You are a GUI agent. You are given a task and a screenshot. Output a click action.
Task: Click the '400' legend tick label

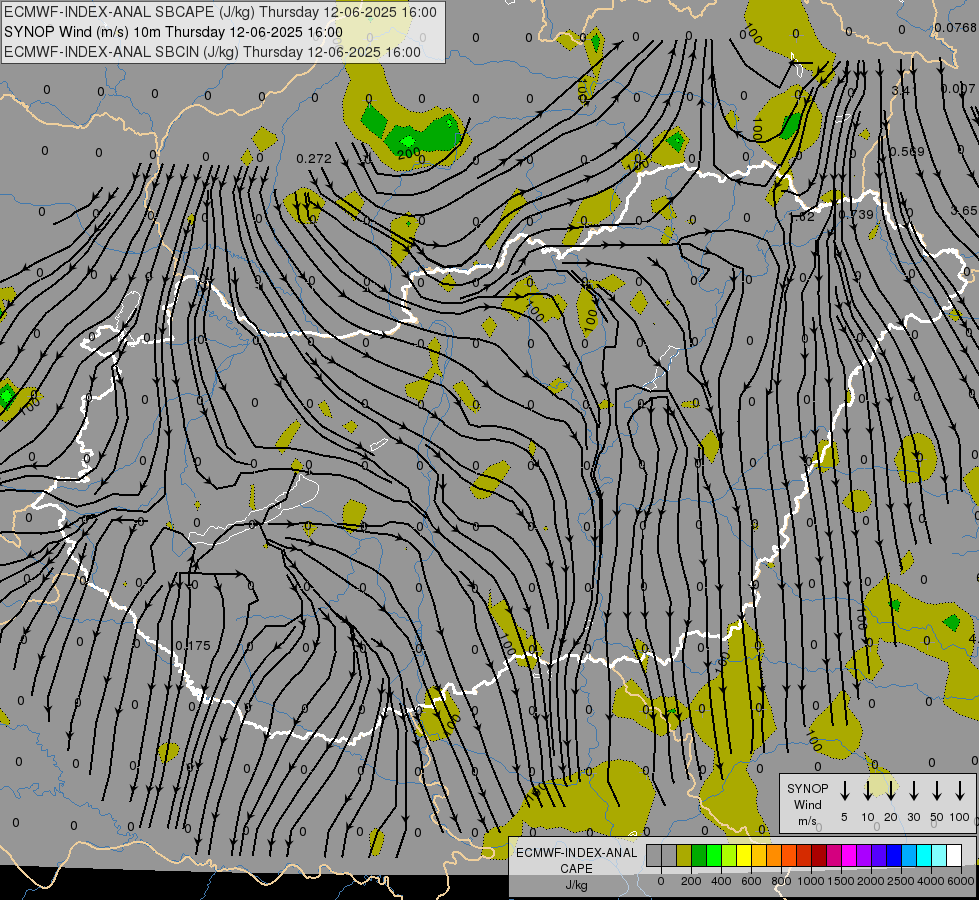pyautogui.click(x=721, y=881)
